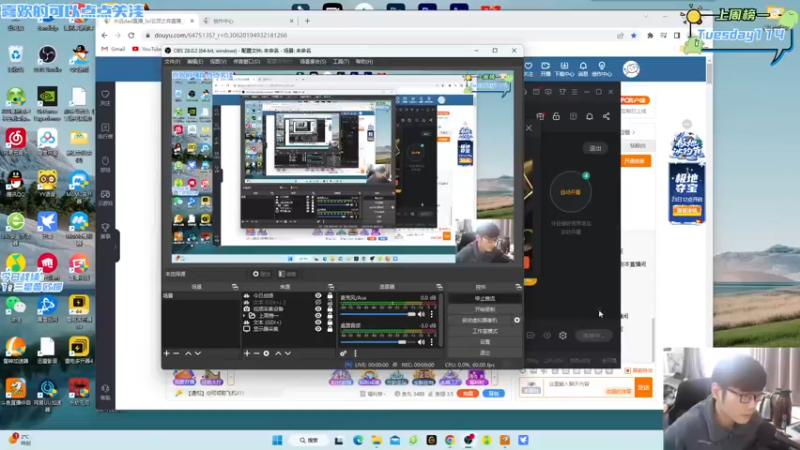Open the 桌面音频 channel options three-dot menu
Screen dimensions: 800x450
(x=432, y=342)
